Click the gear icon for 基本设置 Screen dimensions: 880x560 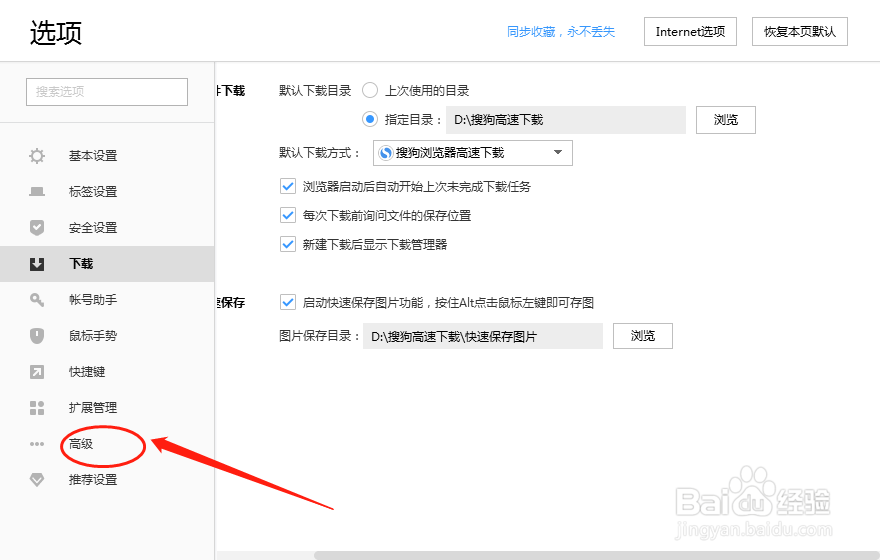[x=37, y=155]
